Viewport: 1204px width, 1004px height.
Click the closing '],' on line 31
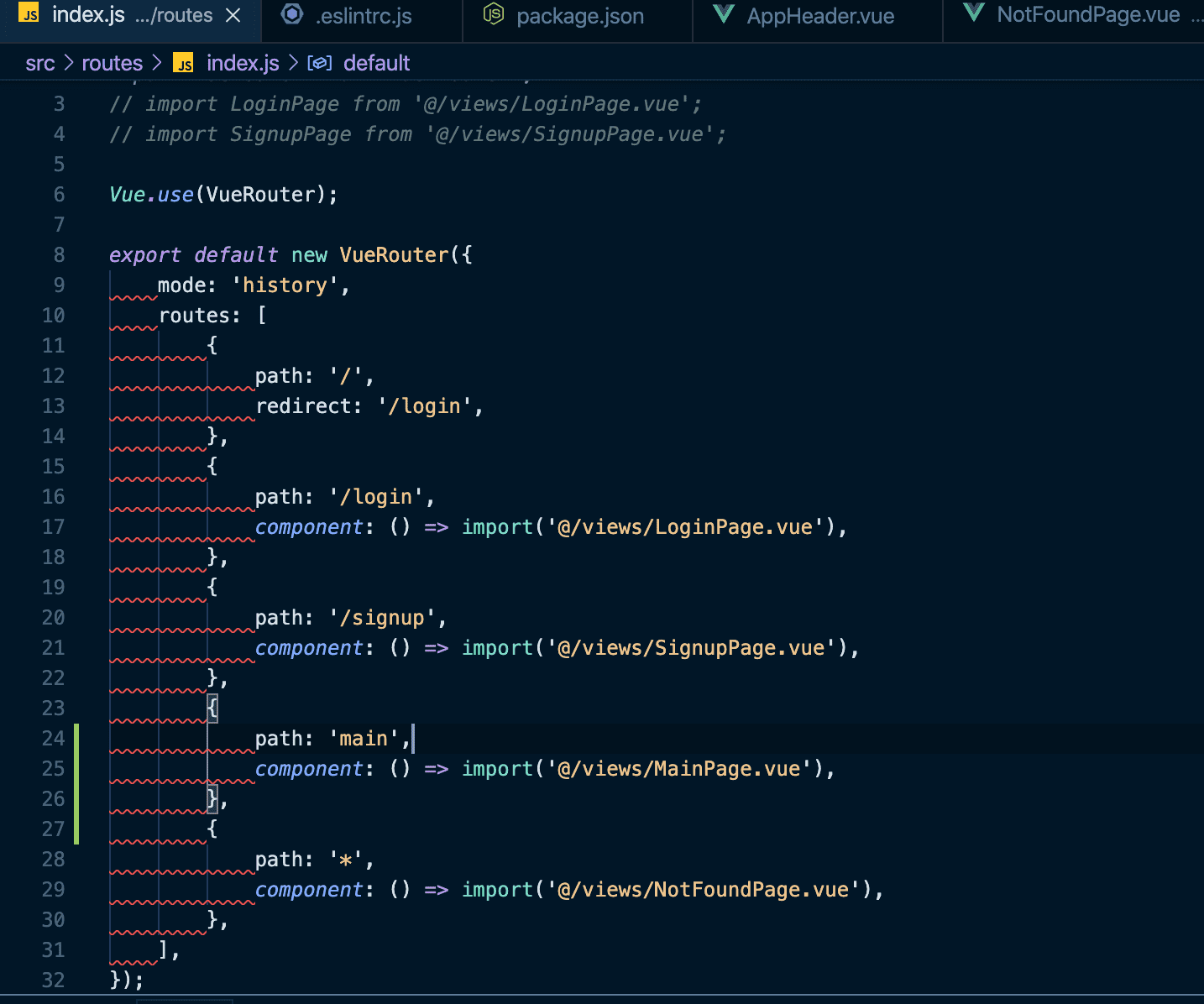(169, 950)
